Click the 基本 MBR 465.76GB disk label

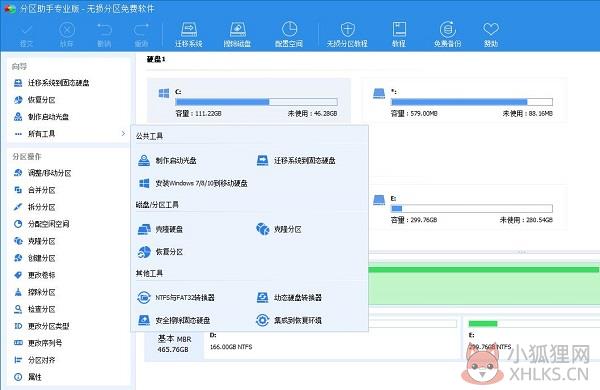(x=174, y=344)
